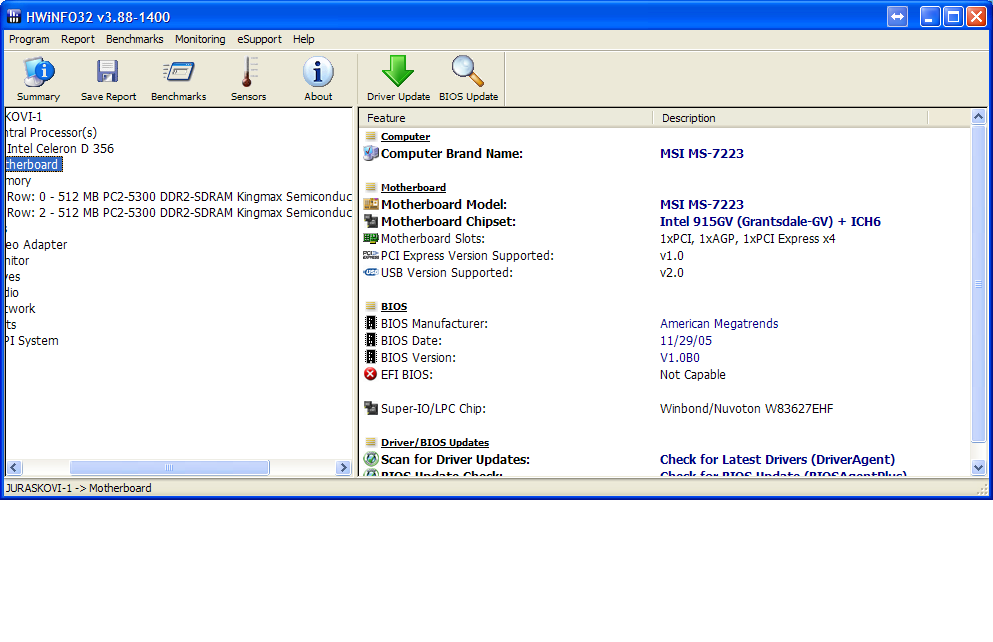Click the tree panel horizontal scrollbar thumb
Image resolution: width=993 pixels, height=642 pixels.
[x=168, y=467]
